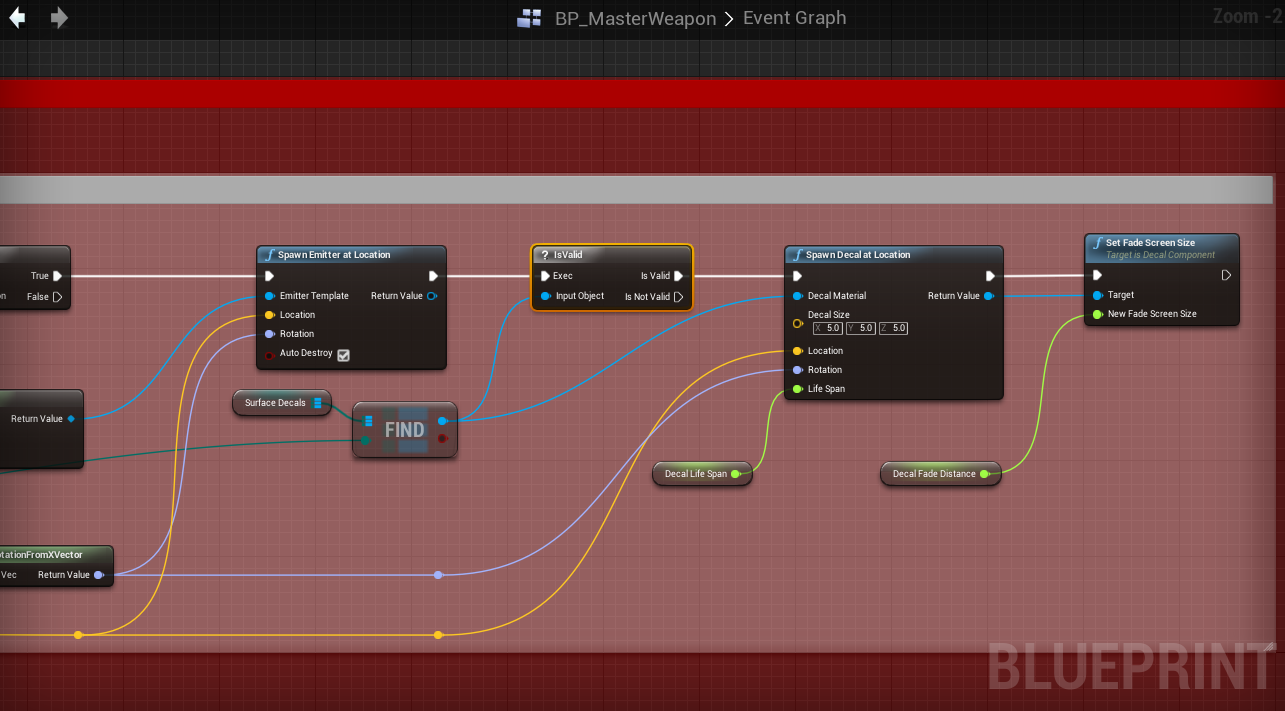Click the Event Graph breadcrumb
The height and width of the screenshot is (711, 1285).
click(794, 18)
